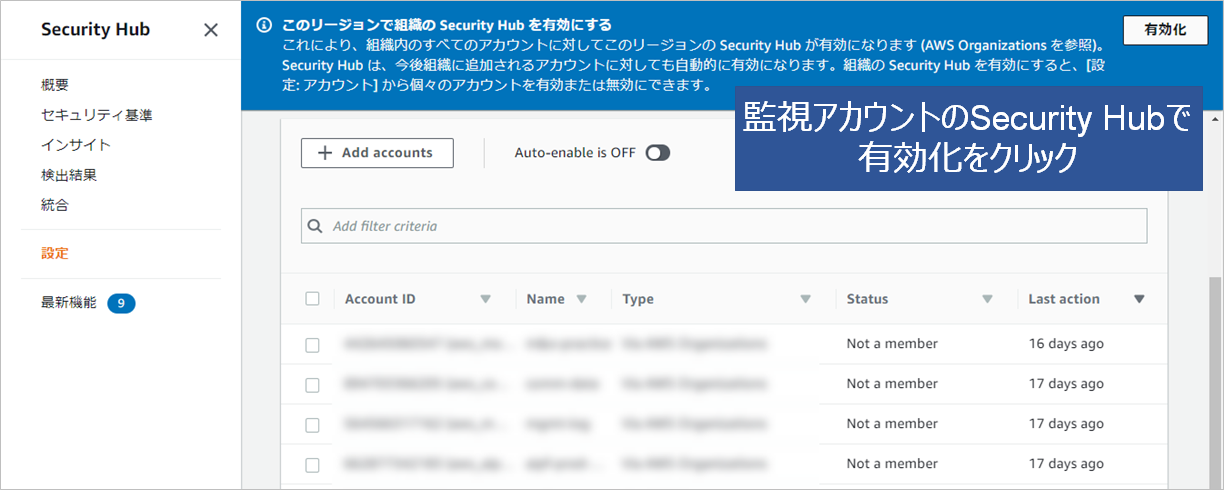Viewport: 1224px width, 490px height.
Task: Click the 9 badge beside 最新機能
Action: pyautogui.click(x=121, y=303)
